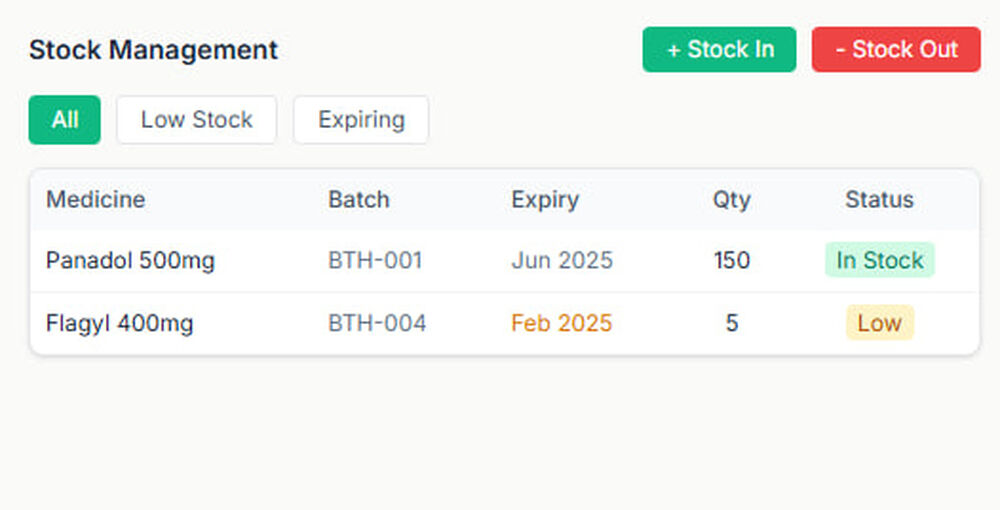Click the orange Feb 2025 expiry date
This screenshot has height=510, width=1000.
pos(561,324)
